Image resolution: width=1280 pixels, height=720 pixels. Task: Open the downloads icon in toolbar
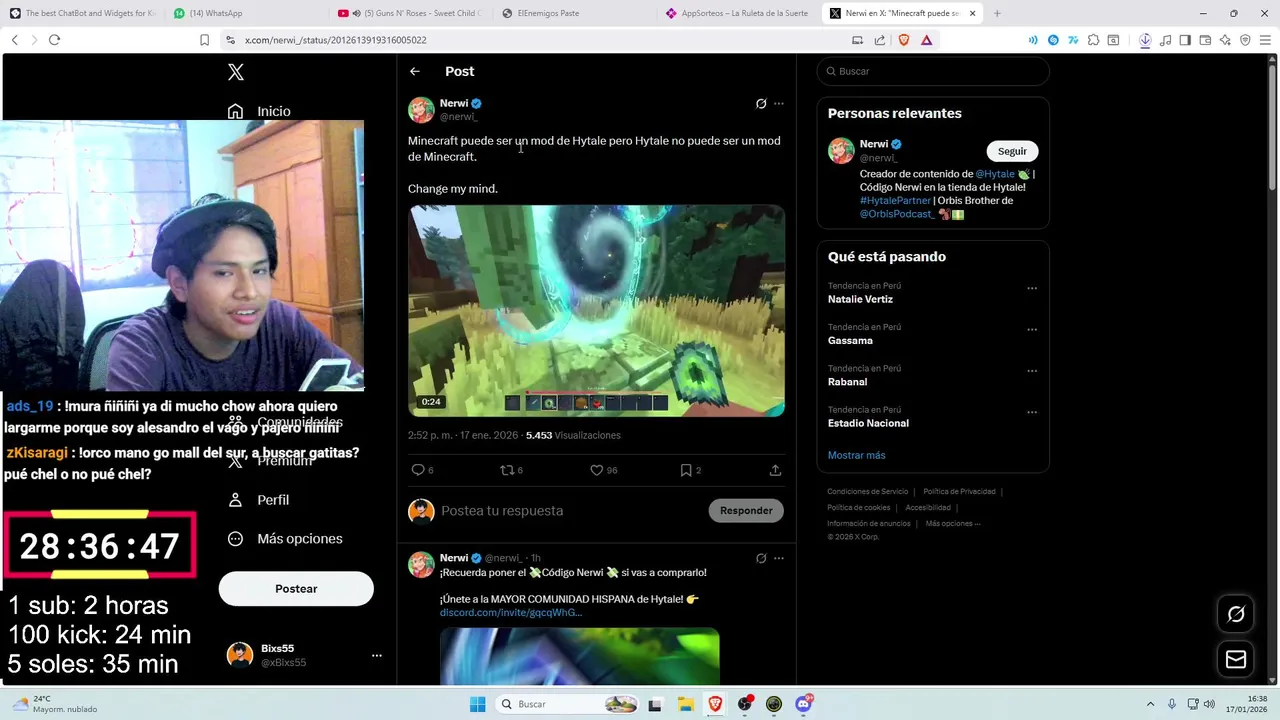pyautogui.click(x=1145, y=40)
